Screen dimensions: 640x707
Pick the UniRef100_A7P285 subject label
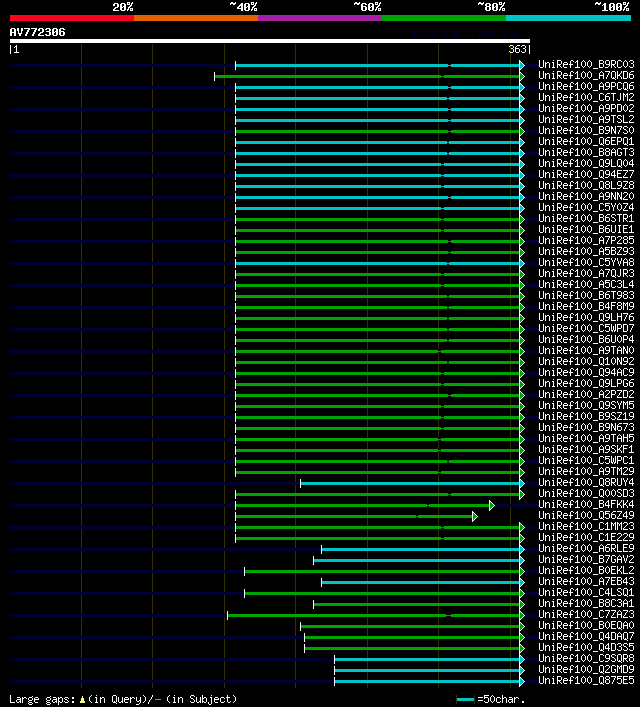[x=586, y=240]
